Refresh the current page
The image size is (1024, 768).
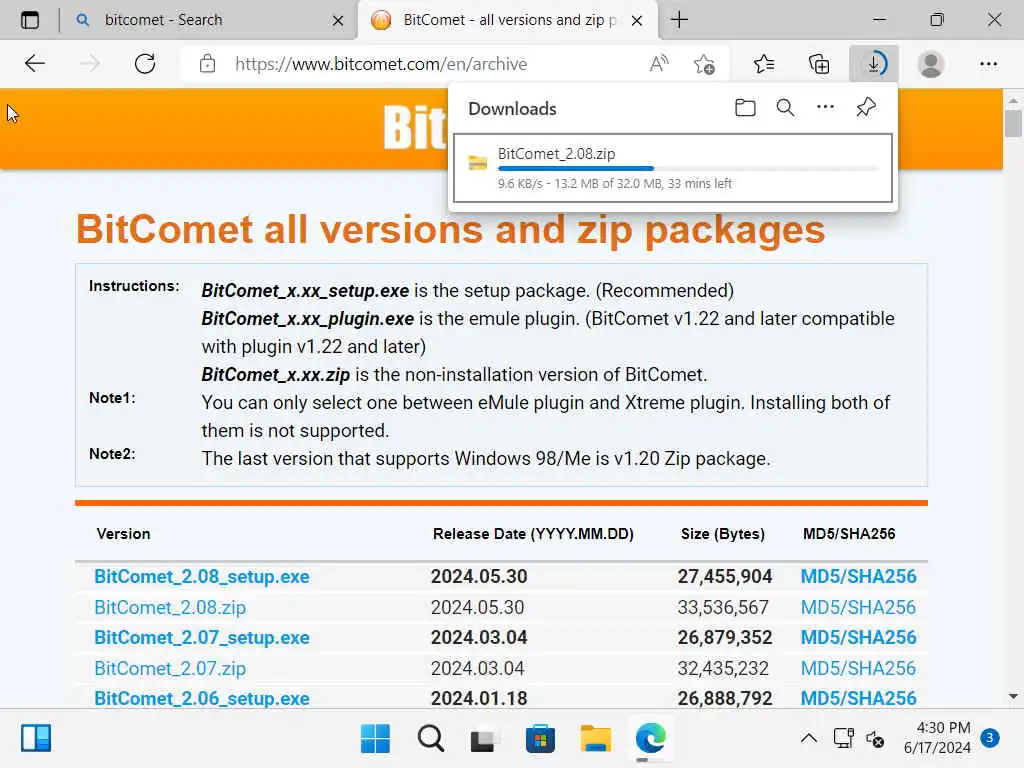[144, 64]
